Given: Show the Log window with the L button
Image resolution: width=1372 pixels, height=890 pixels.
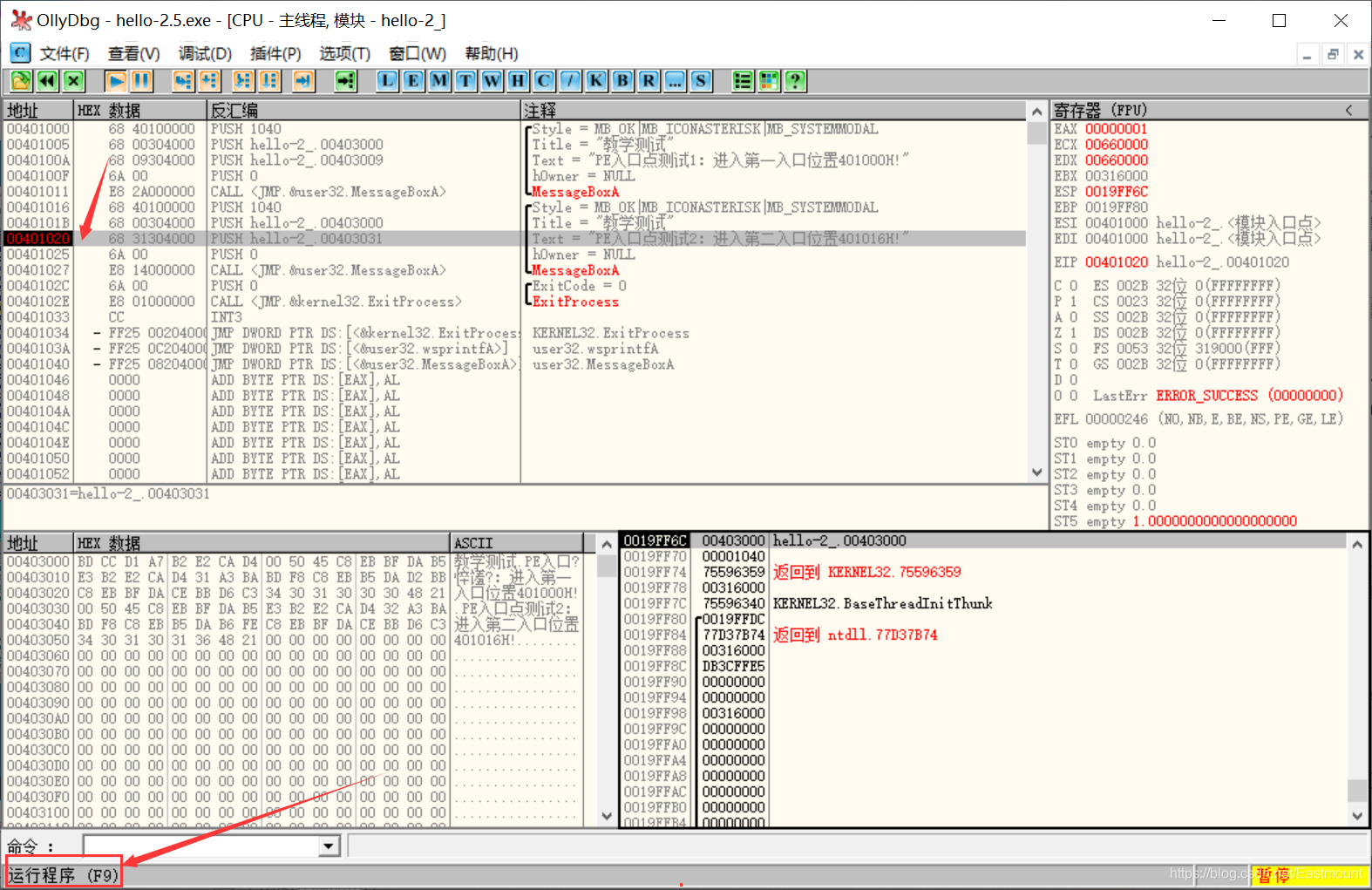Looking at the screenshot, I should (x=387, y=81).
